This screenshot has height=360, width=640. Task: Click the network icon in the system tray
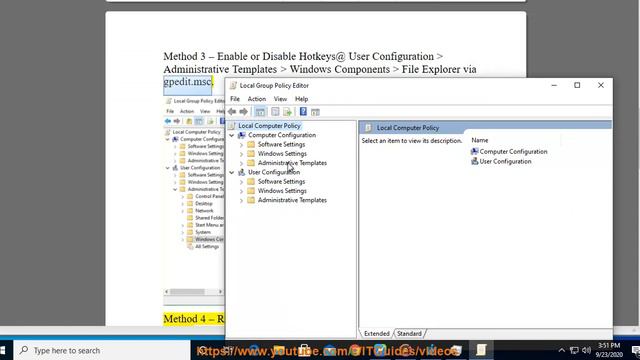click(574, 350)
